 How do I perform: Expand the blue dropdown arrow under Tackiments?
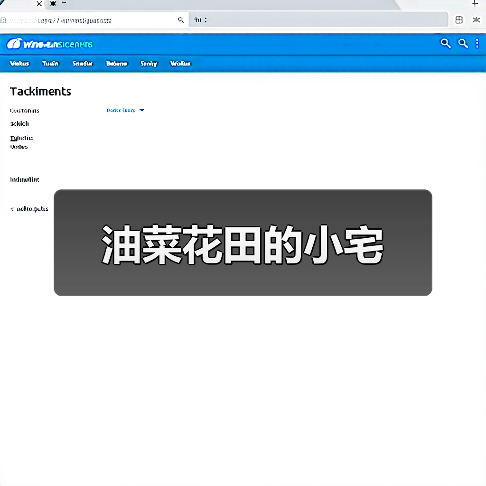(x=142, y=110)
